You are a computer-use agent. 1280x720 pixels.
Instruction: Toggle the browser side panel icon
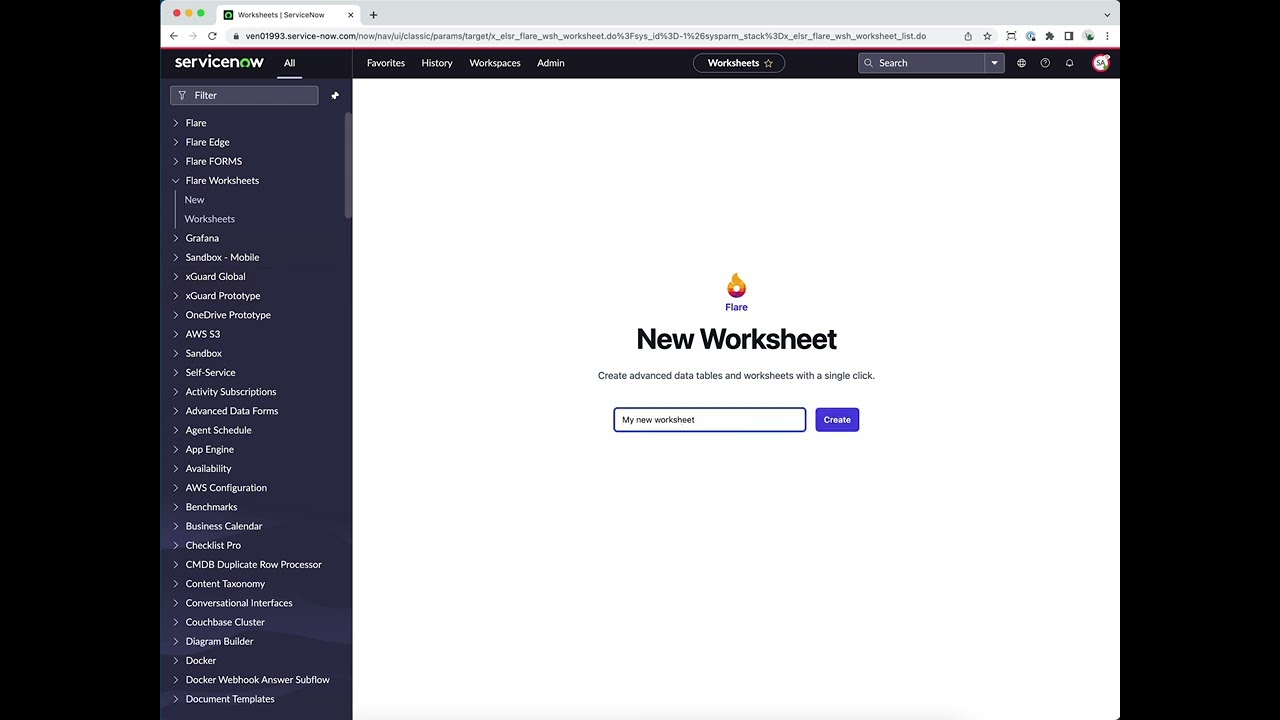[1069, 36]
